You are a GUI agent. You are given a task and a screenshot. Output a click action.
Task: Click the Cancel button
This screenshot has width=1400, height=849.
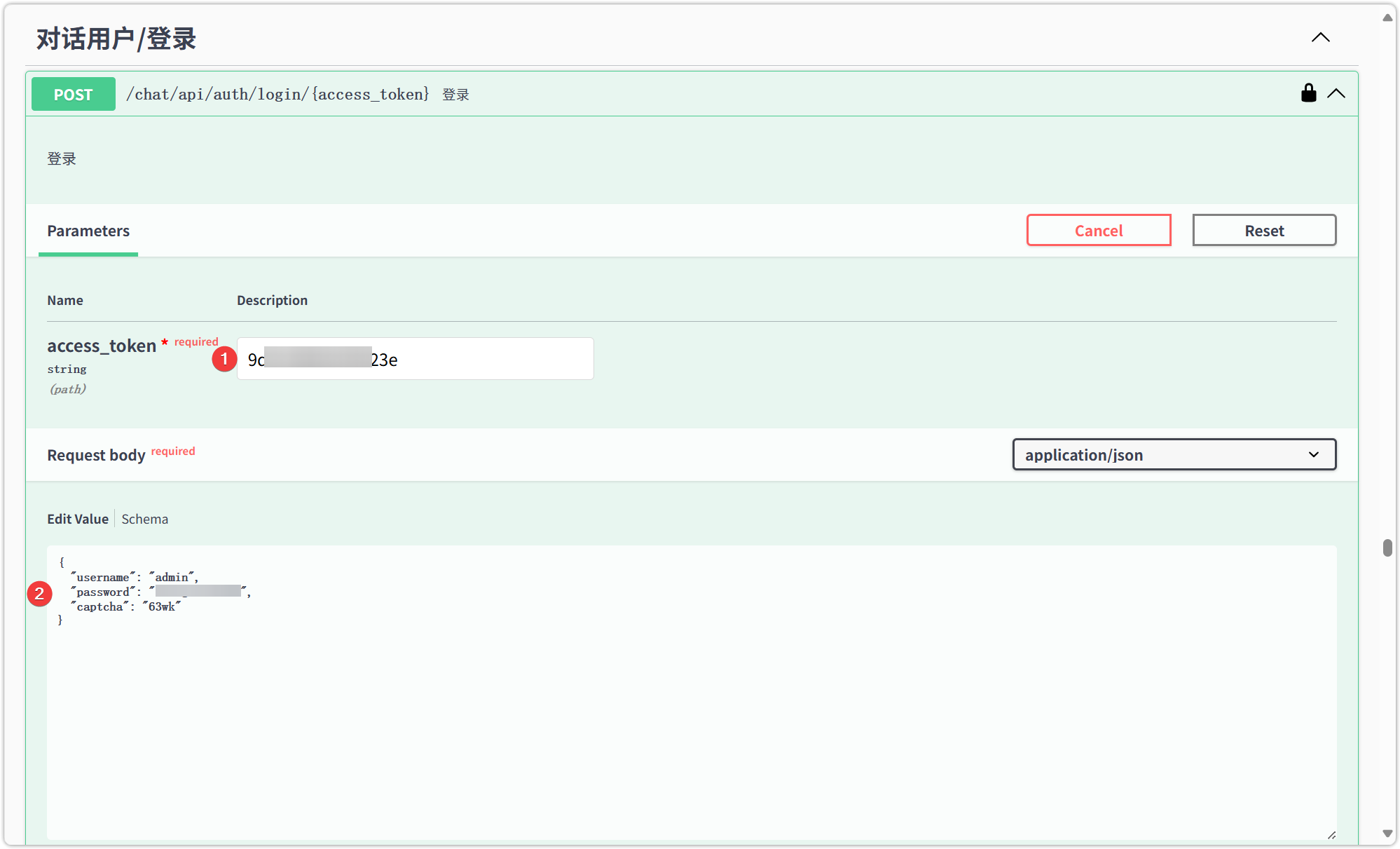click(1098, 231)
